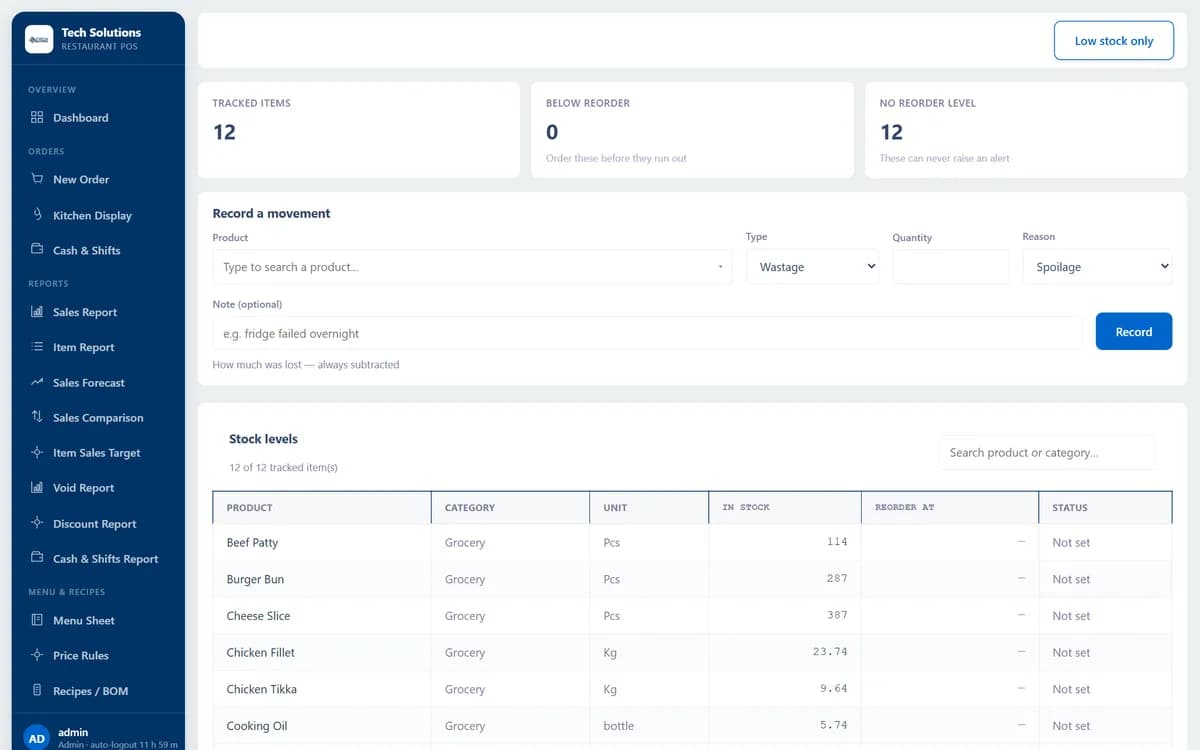Open the Product search dropdown
This screenshot has height=750, width=1200.
(472, 267)
